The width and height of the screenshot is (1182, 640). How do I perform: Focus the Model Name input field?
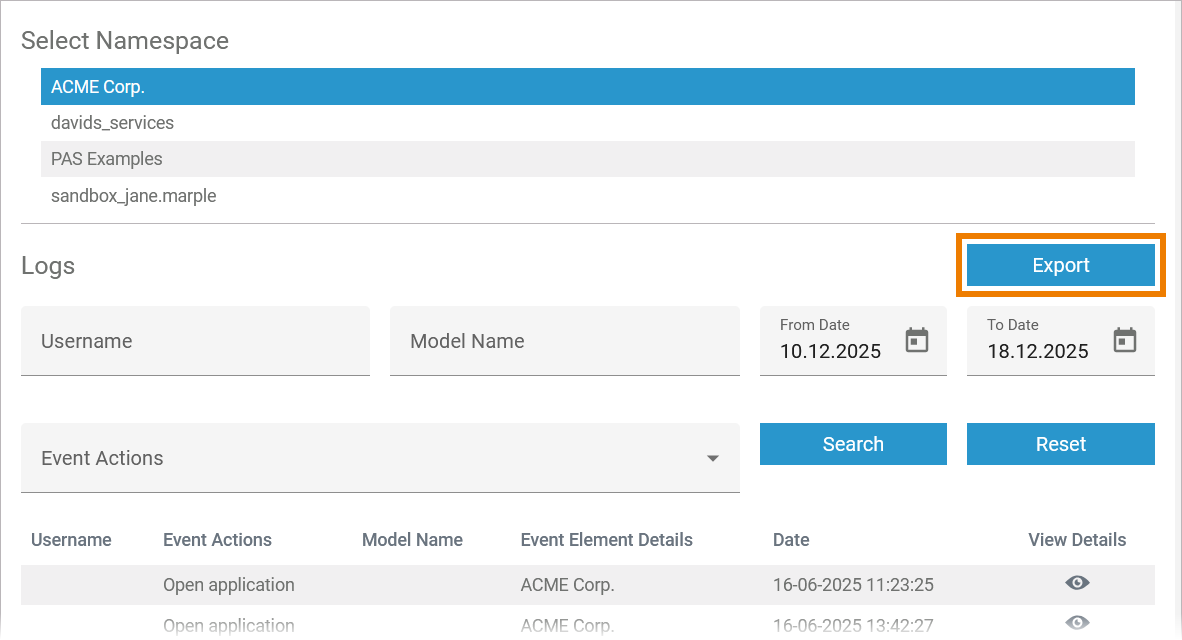564,341
